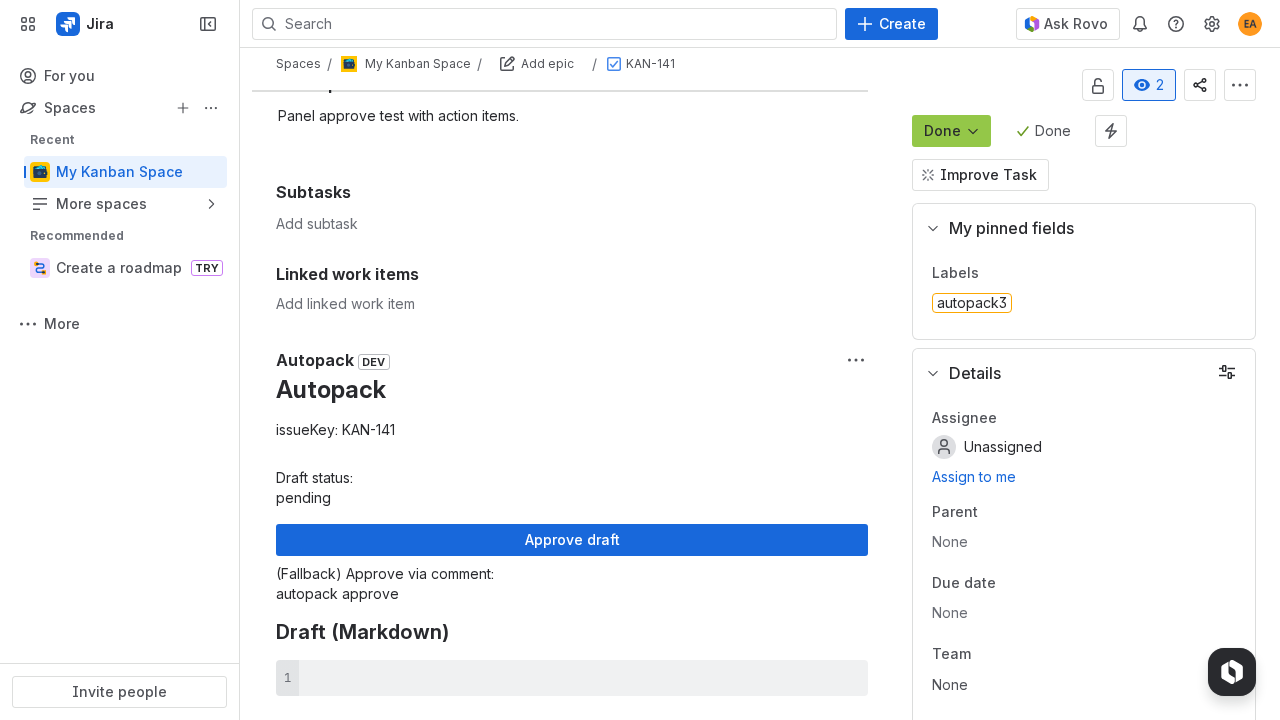Click the Approve draft button

click(x=571, y=540)
